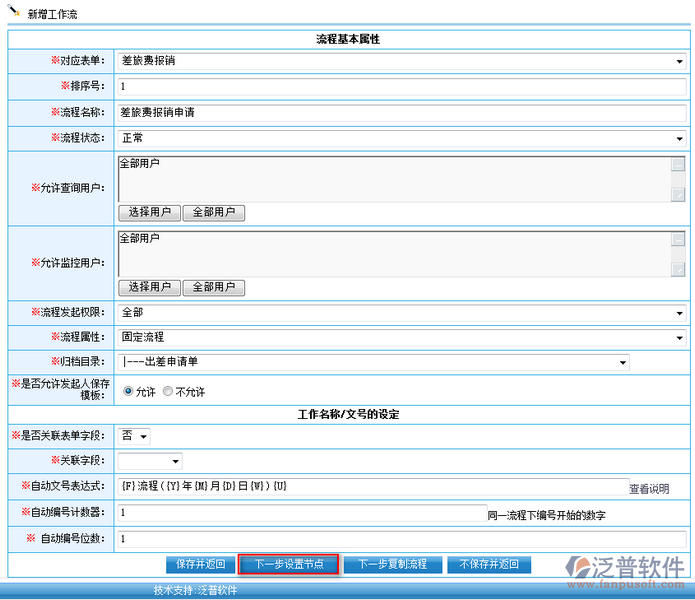The height and width of the screenshot is (600, 695).
Task: Click the 工作名称/文号的设定 section header
Action: pyautogui.click(x=348, y=415)
